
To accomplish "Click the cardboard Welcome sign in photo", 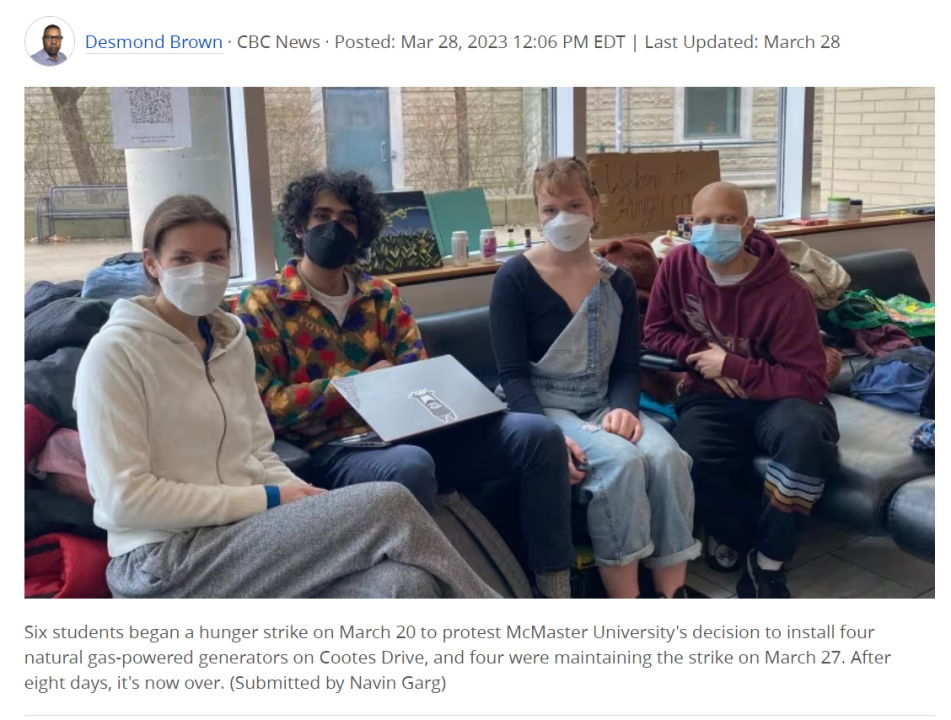I will (x=654, y=192).
